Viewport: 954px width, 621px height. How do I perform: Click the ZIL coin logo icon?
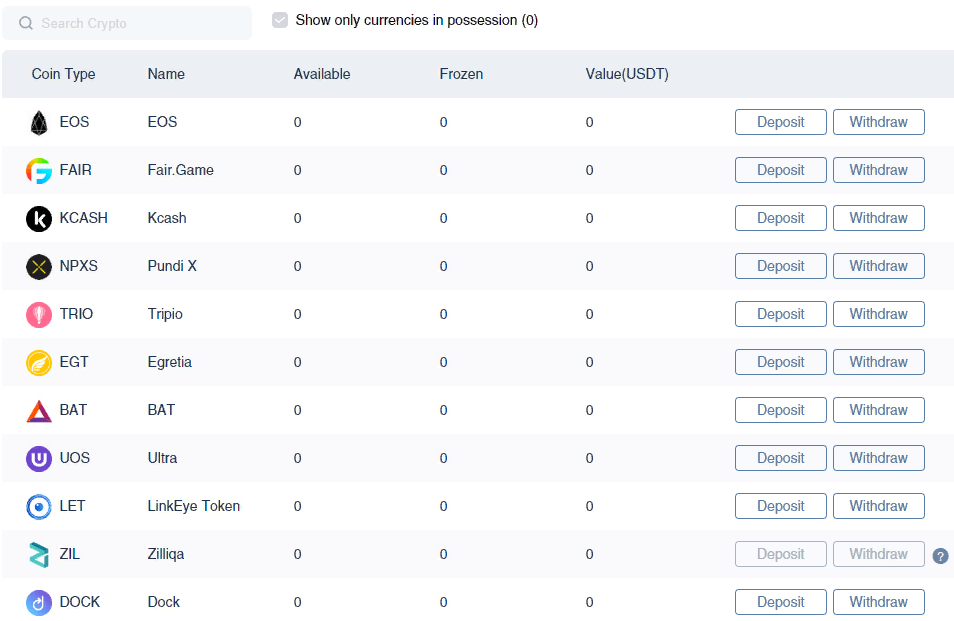(39, 555)
